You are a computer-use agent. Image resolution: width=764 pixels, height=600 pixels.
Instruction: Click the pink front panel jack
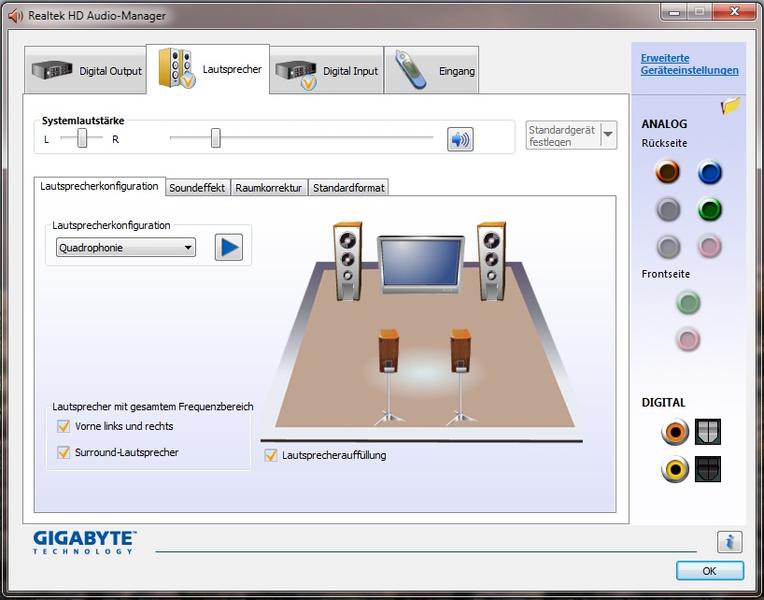688,339
